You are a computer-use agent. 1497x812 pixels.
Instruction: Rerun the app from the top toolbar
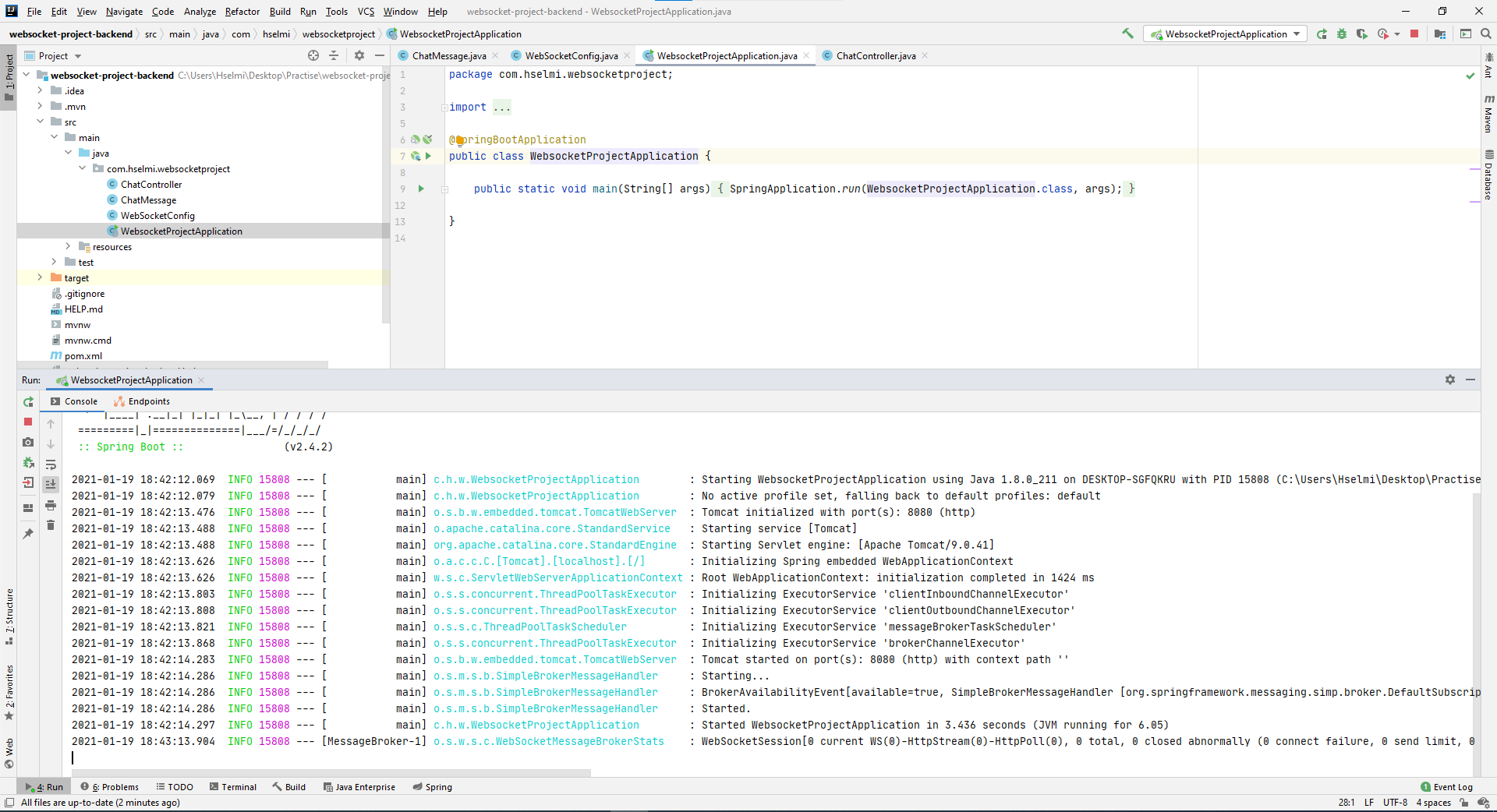coord(1322,34)
